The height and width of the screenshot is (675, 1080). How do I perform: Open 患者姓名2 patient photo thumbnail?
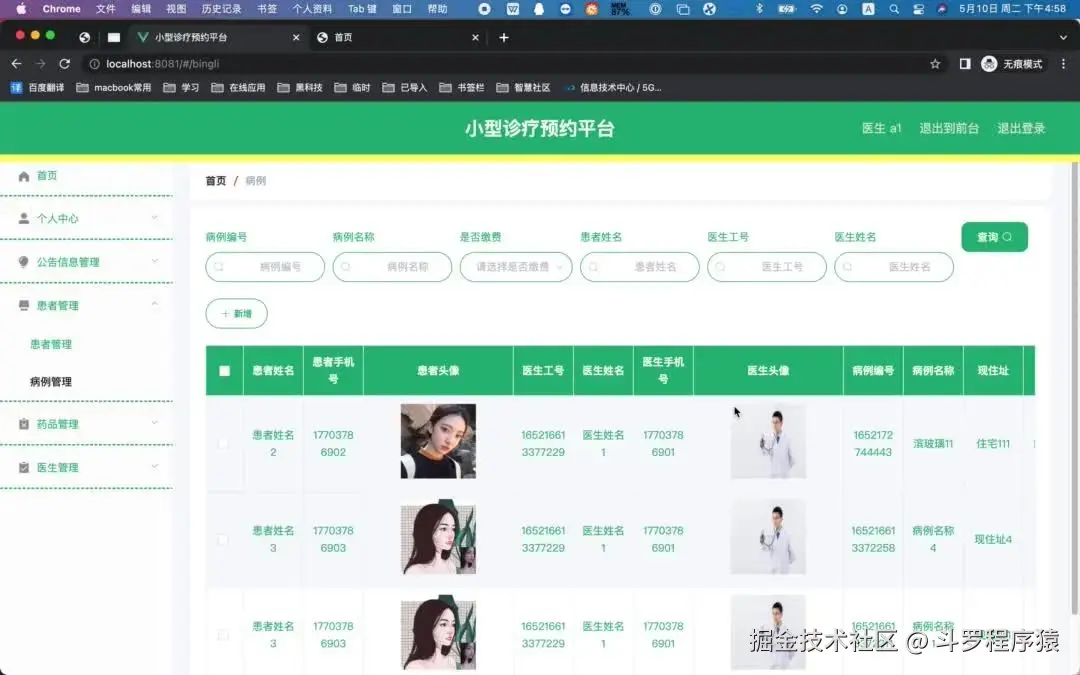(438, 441)
